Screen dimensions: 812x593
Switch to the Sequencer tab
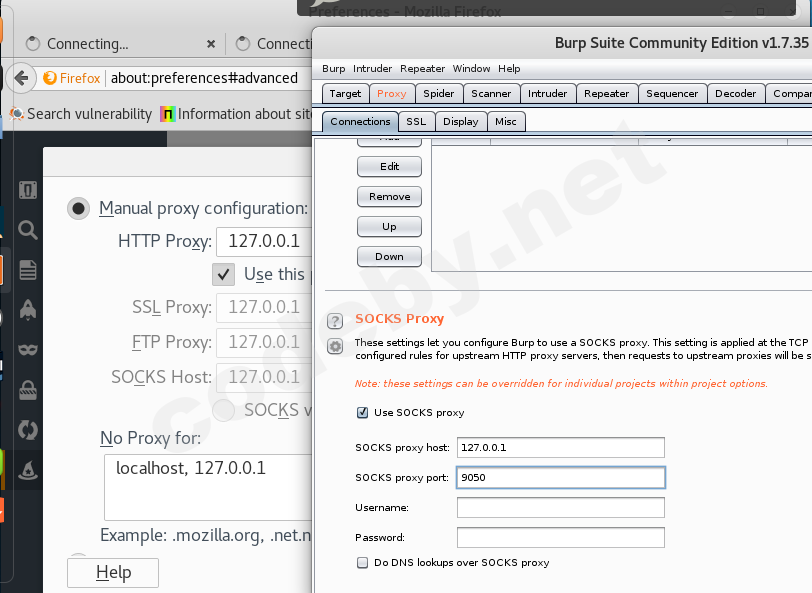pos(672,94)
